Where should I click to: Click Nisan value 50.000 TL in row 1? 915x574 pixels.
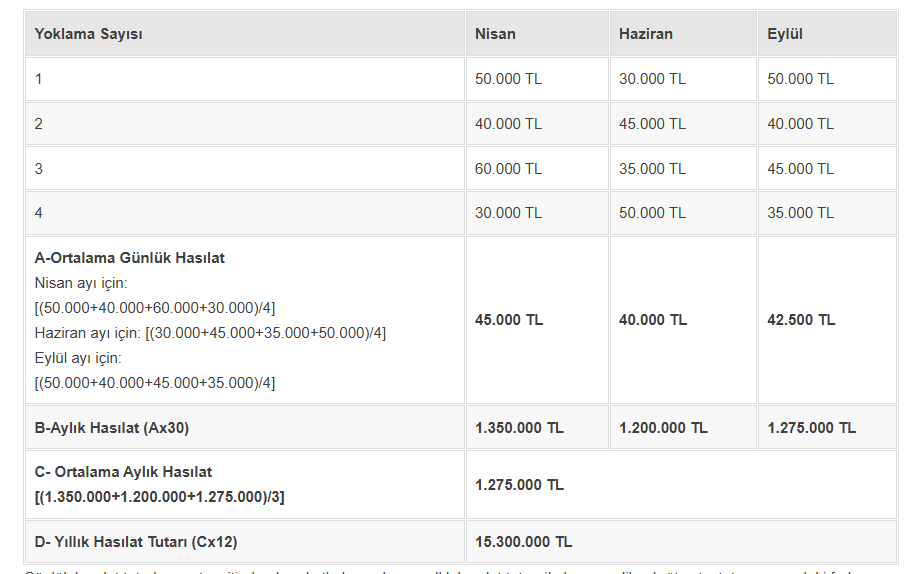[x=508, y=79]
